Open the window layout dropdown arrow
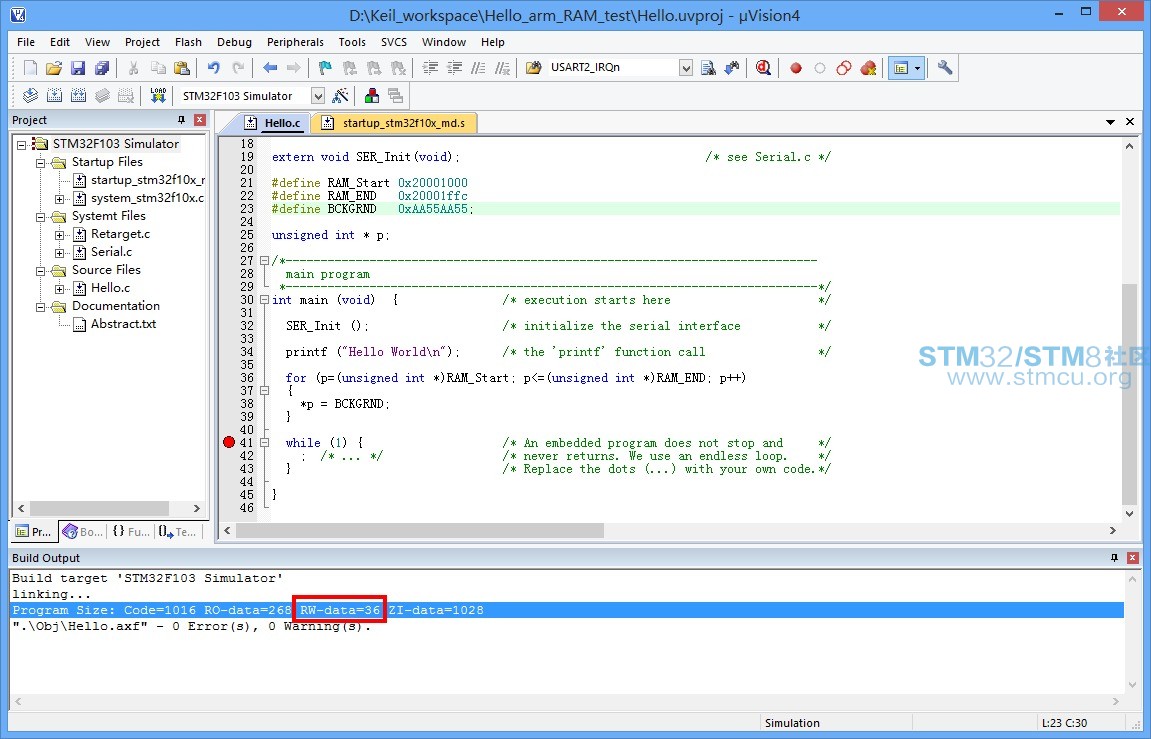Image resolution: width=1151 pixels, height=739 pixels. pyautogui.click(x=918, y=68)
